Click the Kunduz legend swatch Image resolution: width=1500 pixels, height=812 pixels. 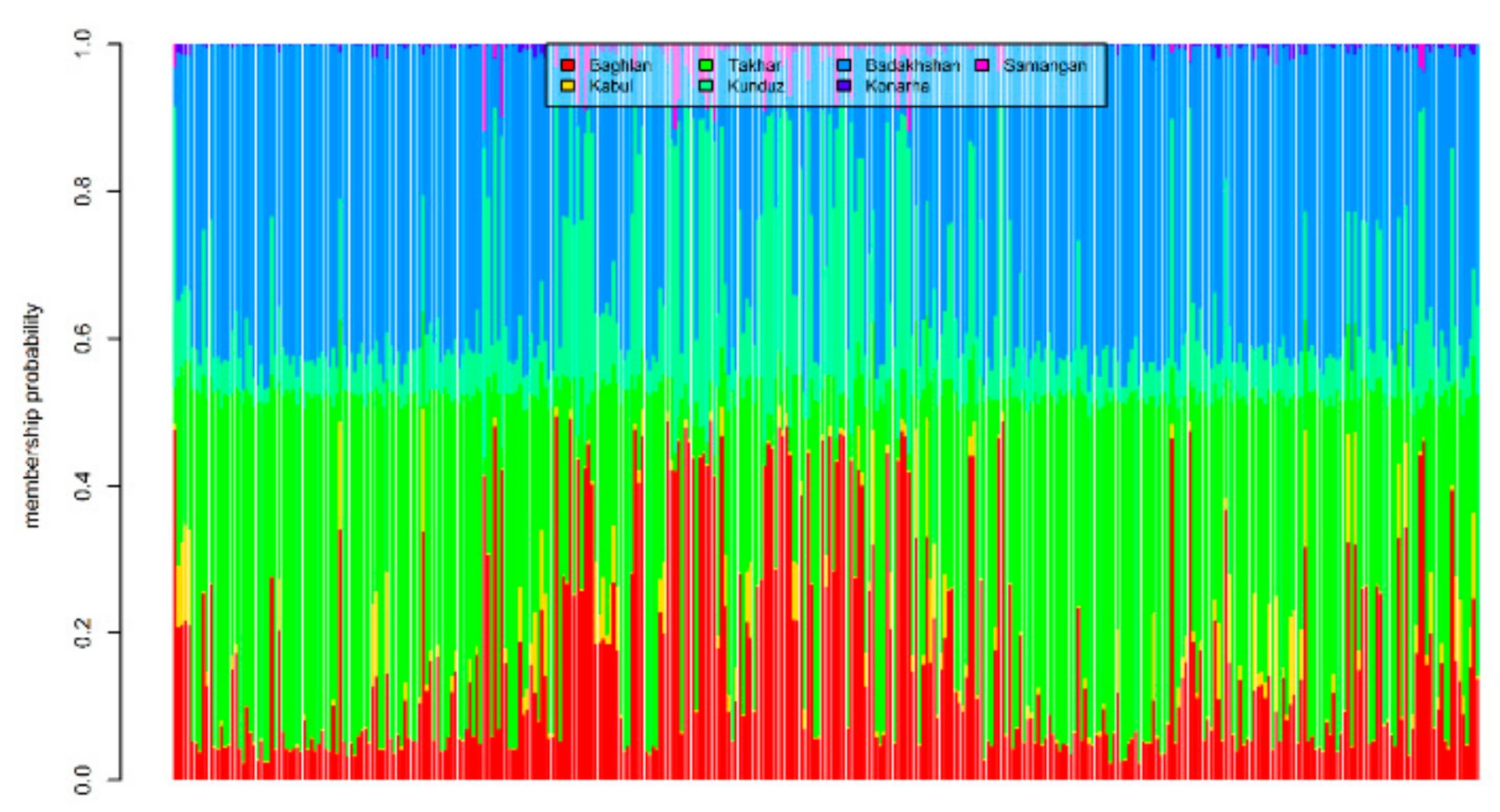(704, 84)
